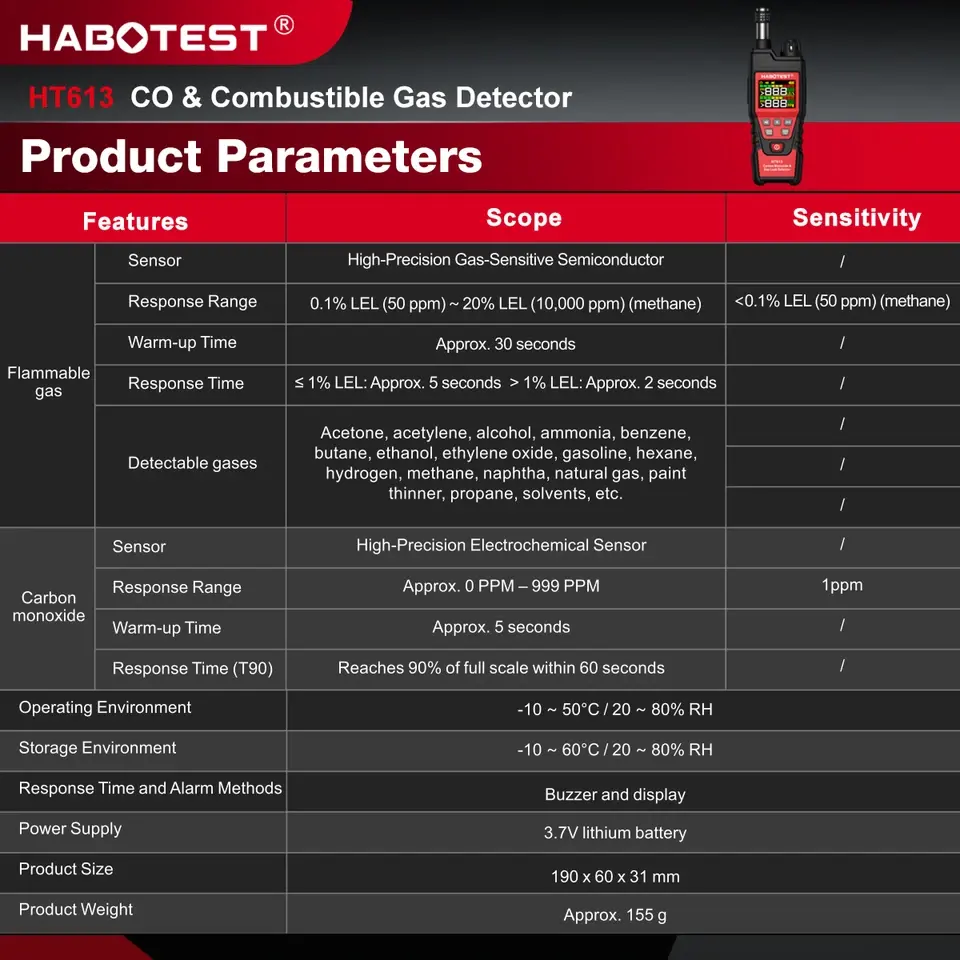The image size is (960, 960).
Task: Click the Operating Environment row label
Action: (x=105, y=708)
